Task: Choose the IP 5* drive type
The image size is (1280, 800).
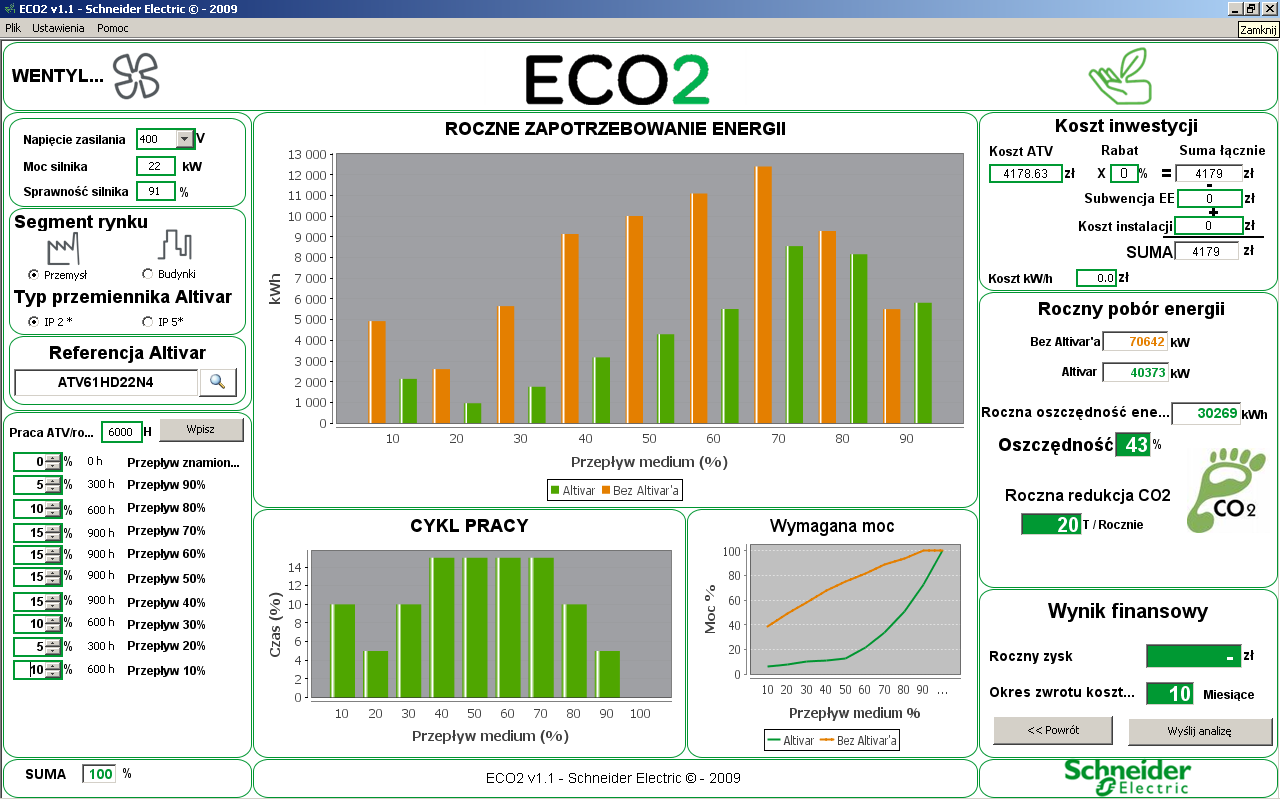Action: pos(148,322)
